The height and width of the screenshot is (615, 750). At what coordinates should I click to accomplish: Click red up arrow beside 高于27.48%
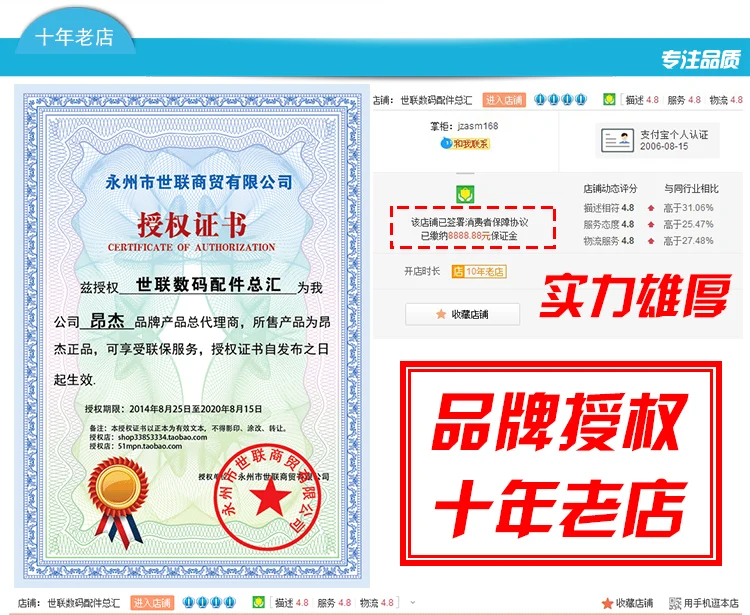click(x=651, y=241)
